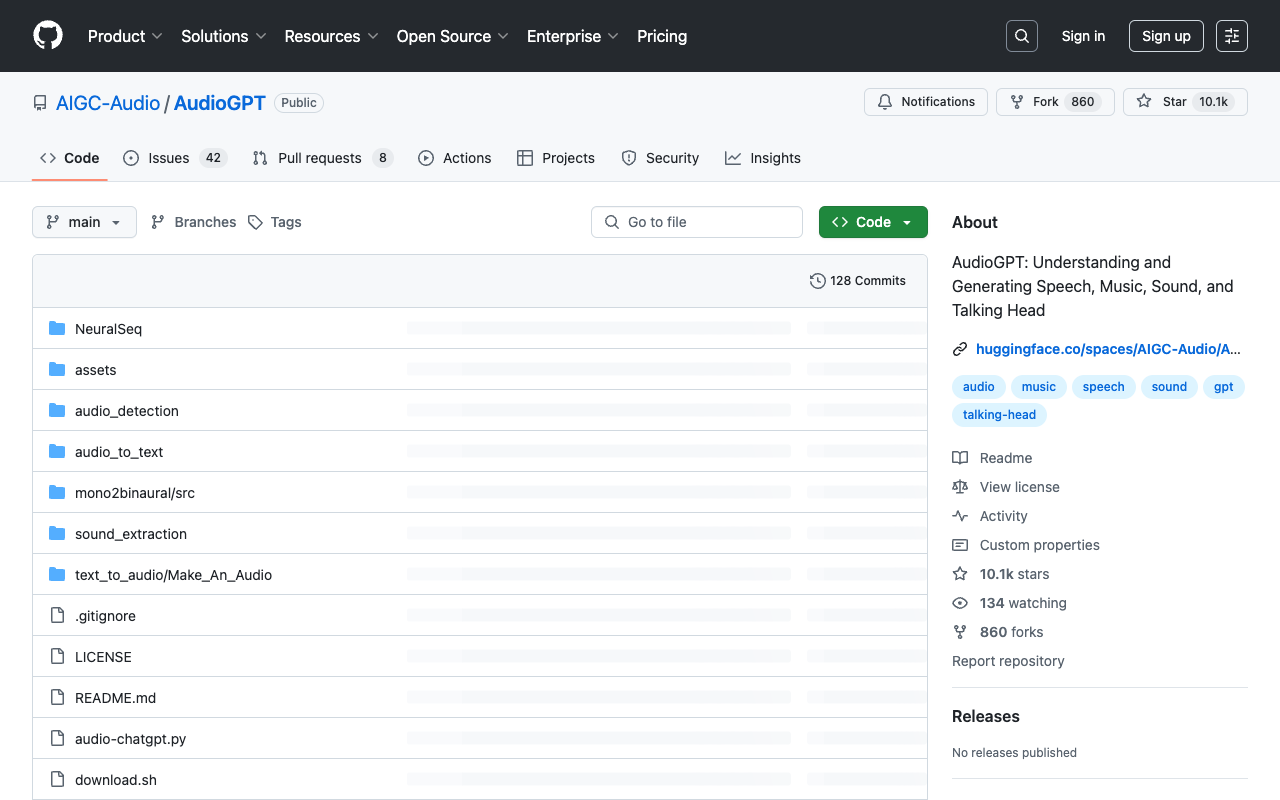Switch to the Projects tab

[x=556, y=158]
